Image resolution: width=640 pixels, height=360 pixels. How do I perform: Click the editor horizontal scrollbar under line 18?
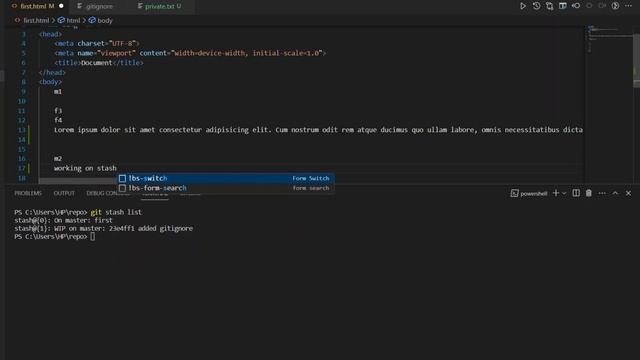click(78, 180)
